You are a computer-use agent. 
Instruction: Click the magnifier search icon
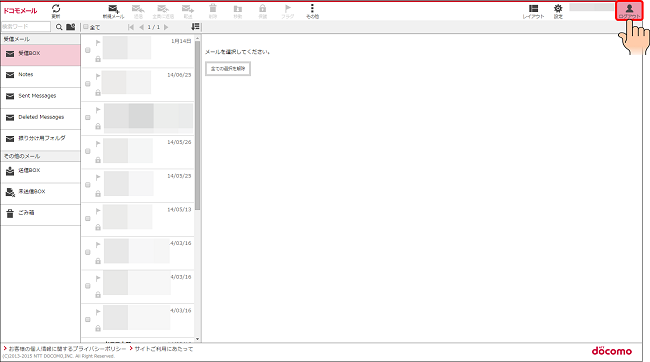pos(59,27)
